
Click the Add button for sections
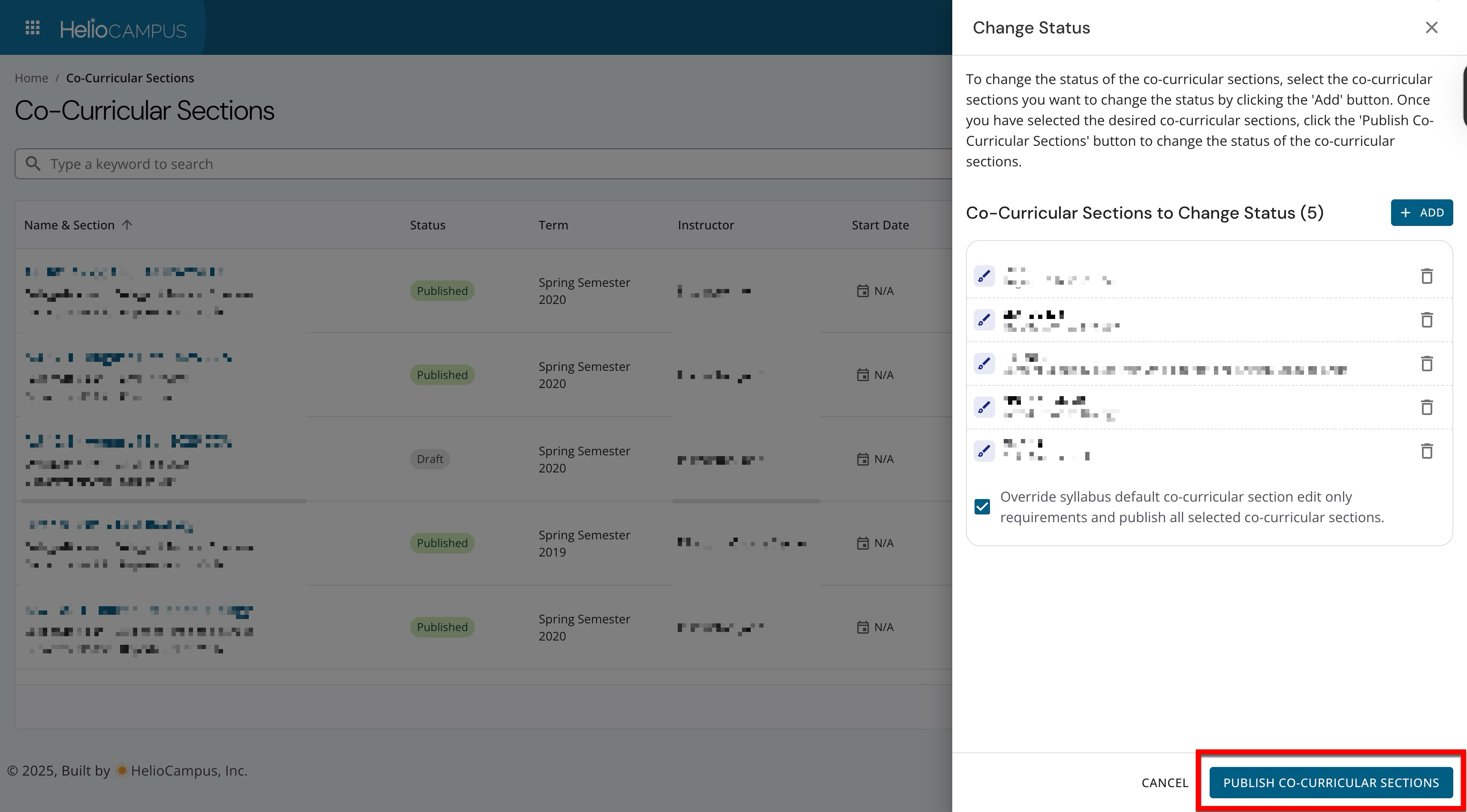click(x=1422, y=213)
